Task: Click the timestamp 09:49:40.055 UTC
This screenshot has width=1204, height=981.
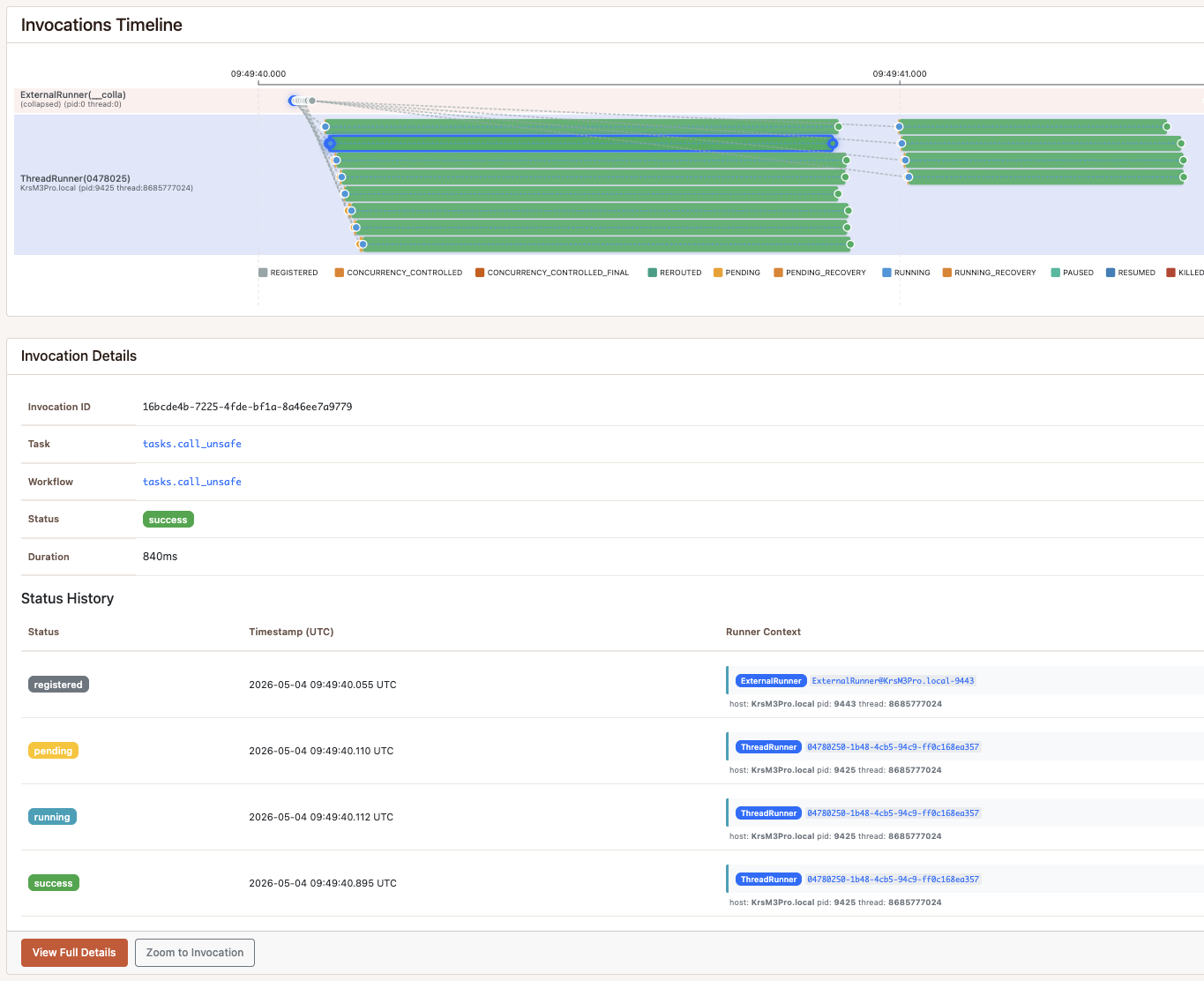Action: point(323,685)
